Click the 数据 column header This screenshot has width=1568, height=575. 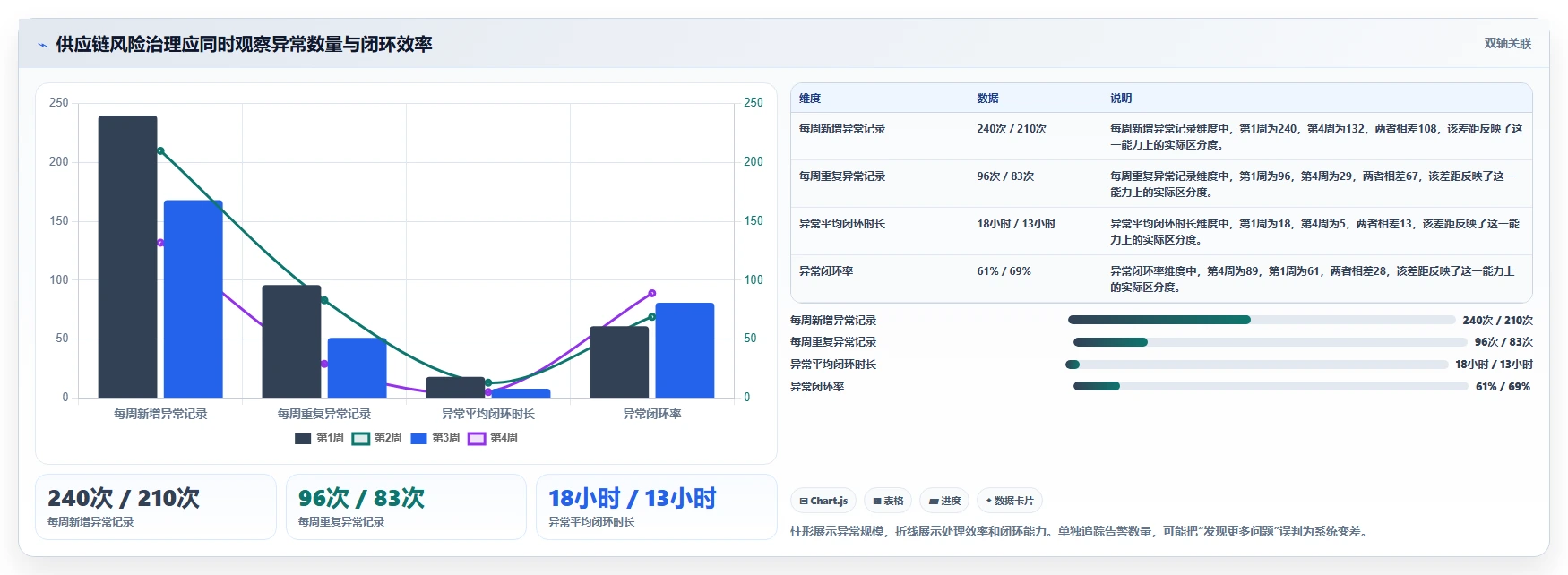pyautogui.click(x=987, y=99)
